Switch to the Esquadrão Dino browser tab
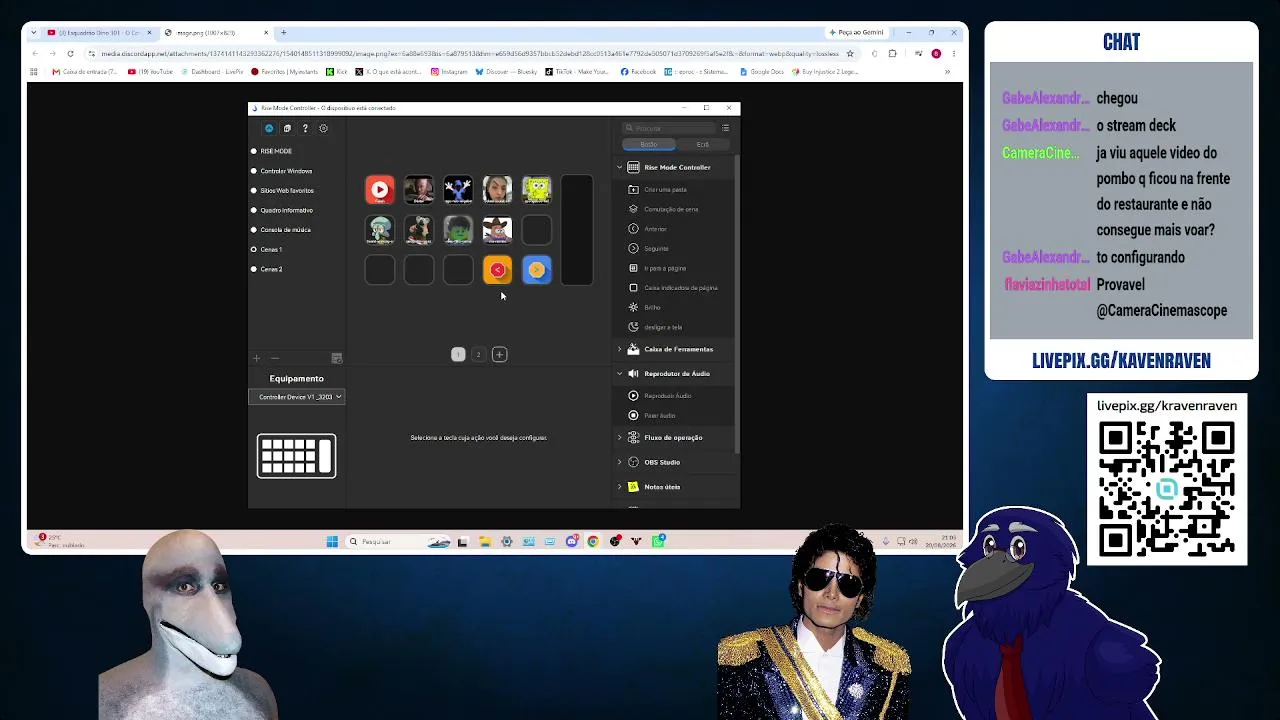1280x720 pixels. click(99, 33)
